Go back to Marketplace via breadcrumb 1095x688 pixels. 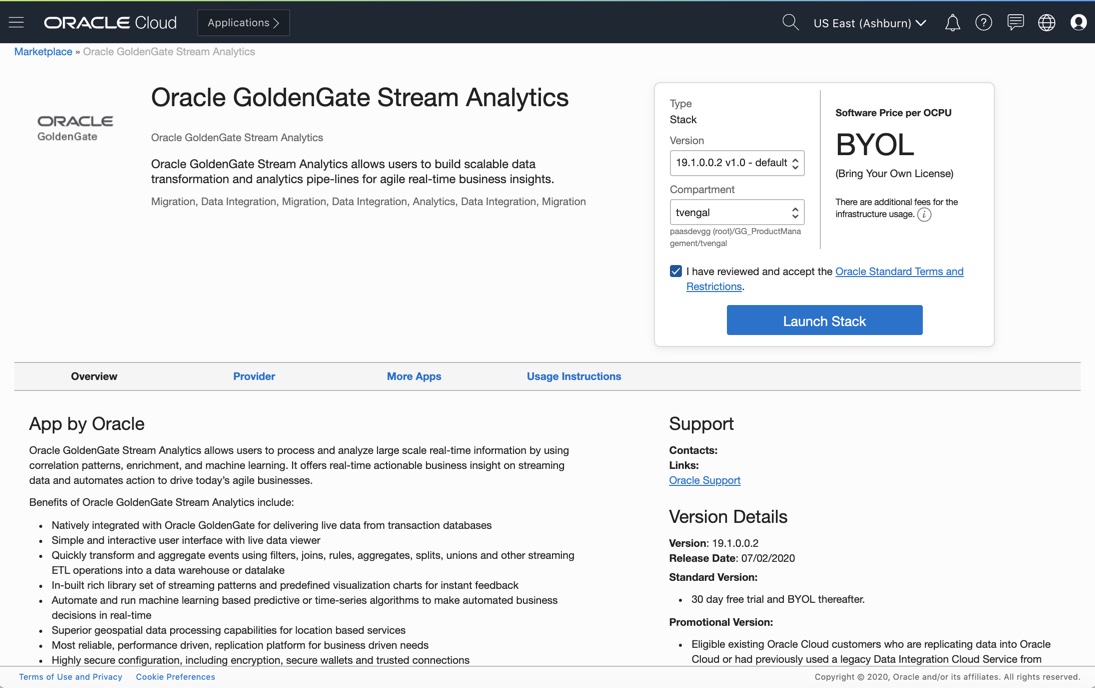(x=42, y=51)
